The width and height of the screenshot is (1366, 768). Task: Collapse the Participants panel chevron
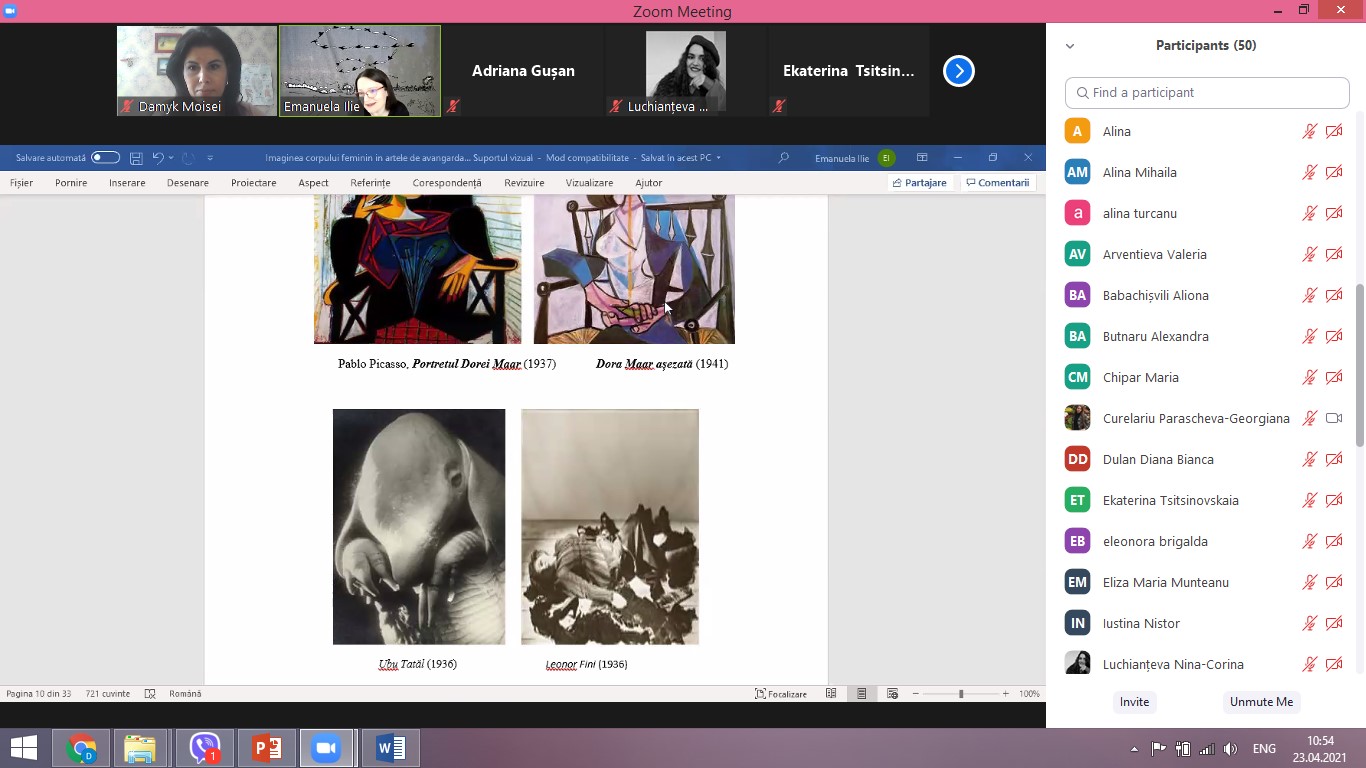coord(1070,46)
